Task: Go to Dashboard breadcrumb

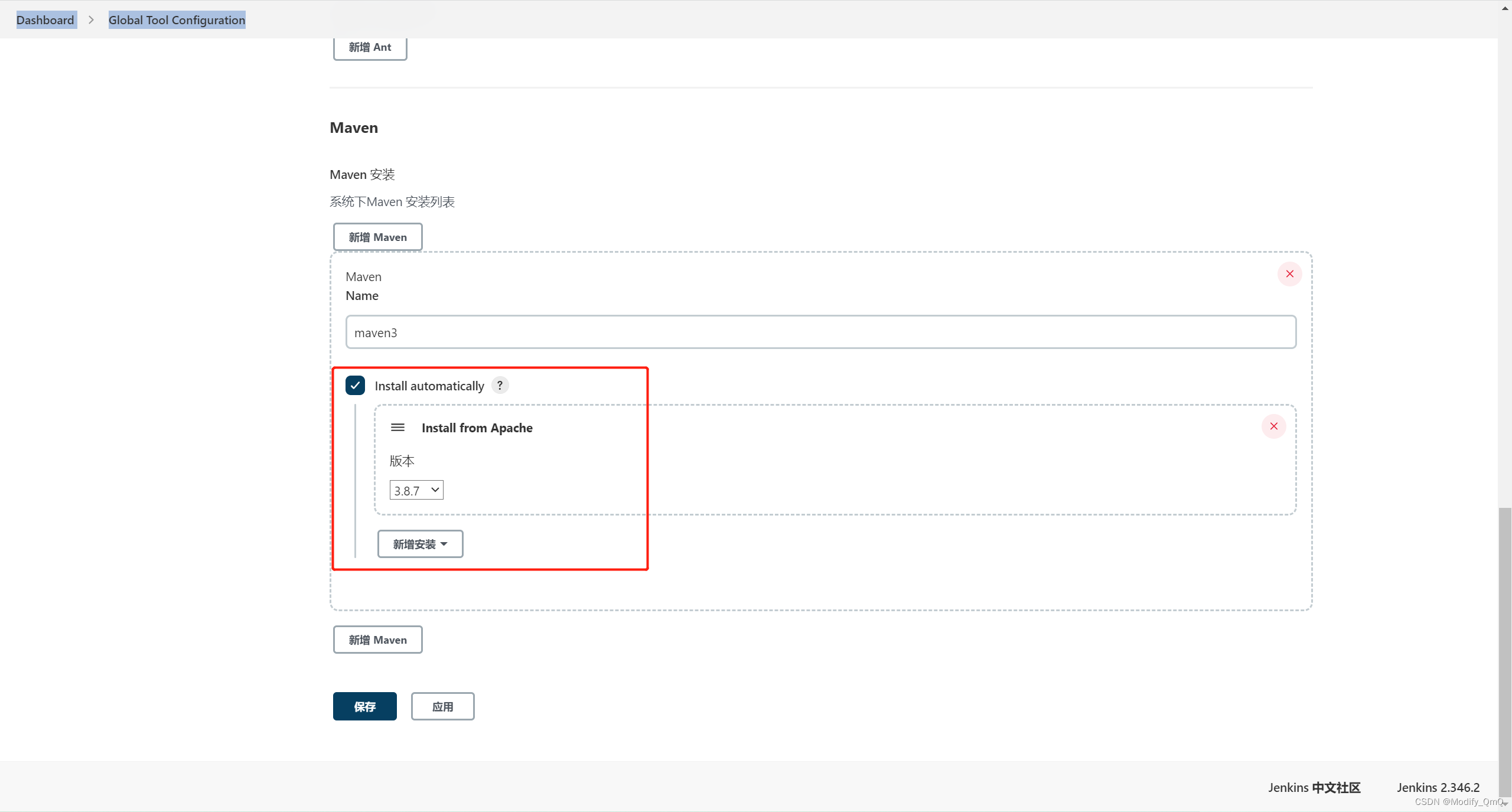Action: click(45, 20)
